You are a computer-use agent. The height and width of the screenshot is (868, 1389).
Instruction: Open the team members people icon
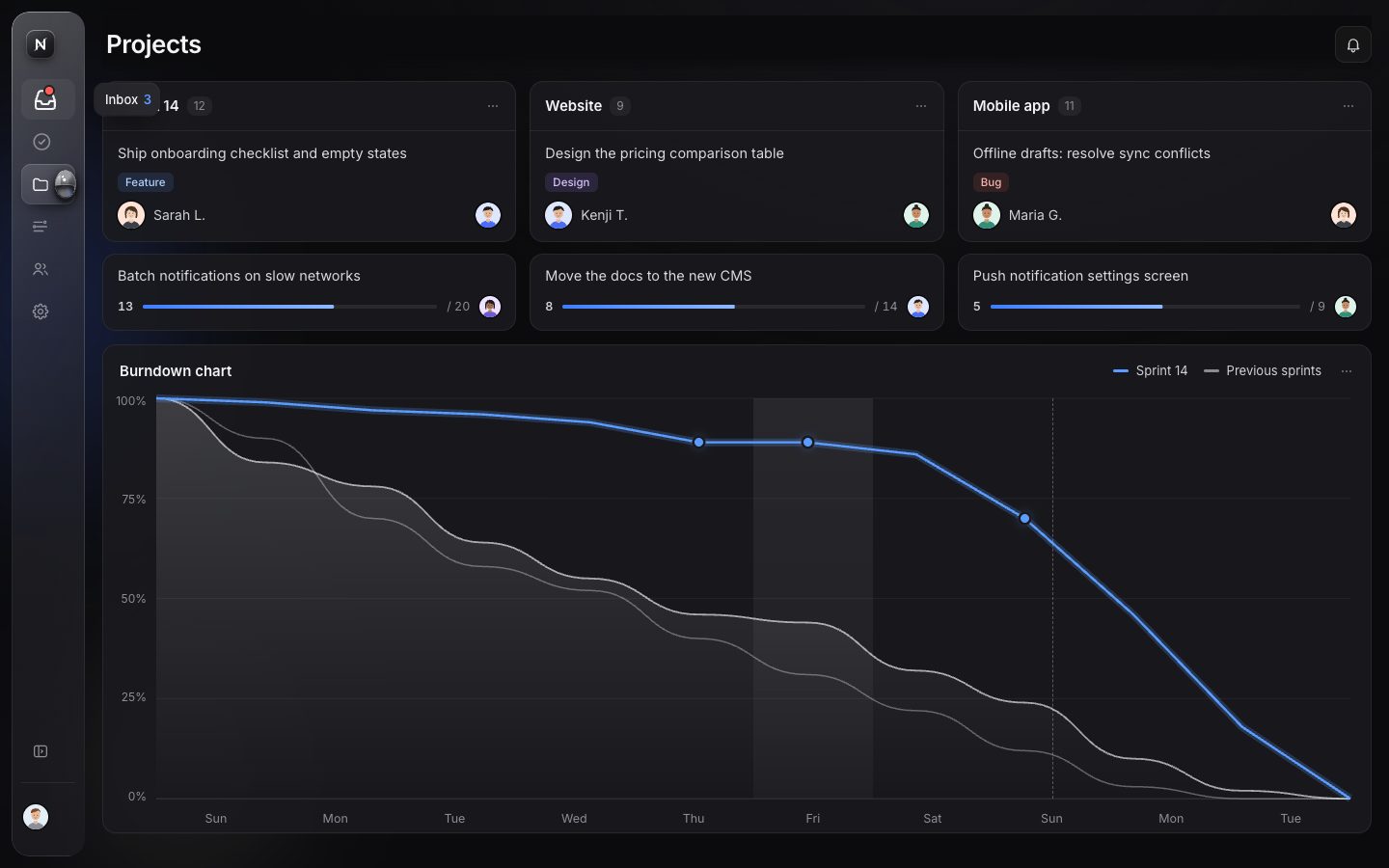tap(41, 269)
